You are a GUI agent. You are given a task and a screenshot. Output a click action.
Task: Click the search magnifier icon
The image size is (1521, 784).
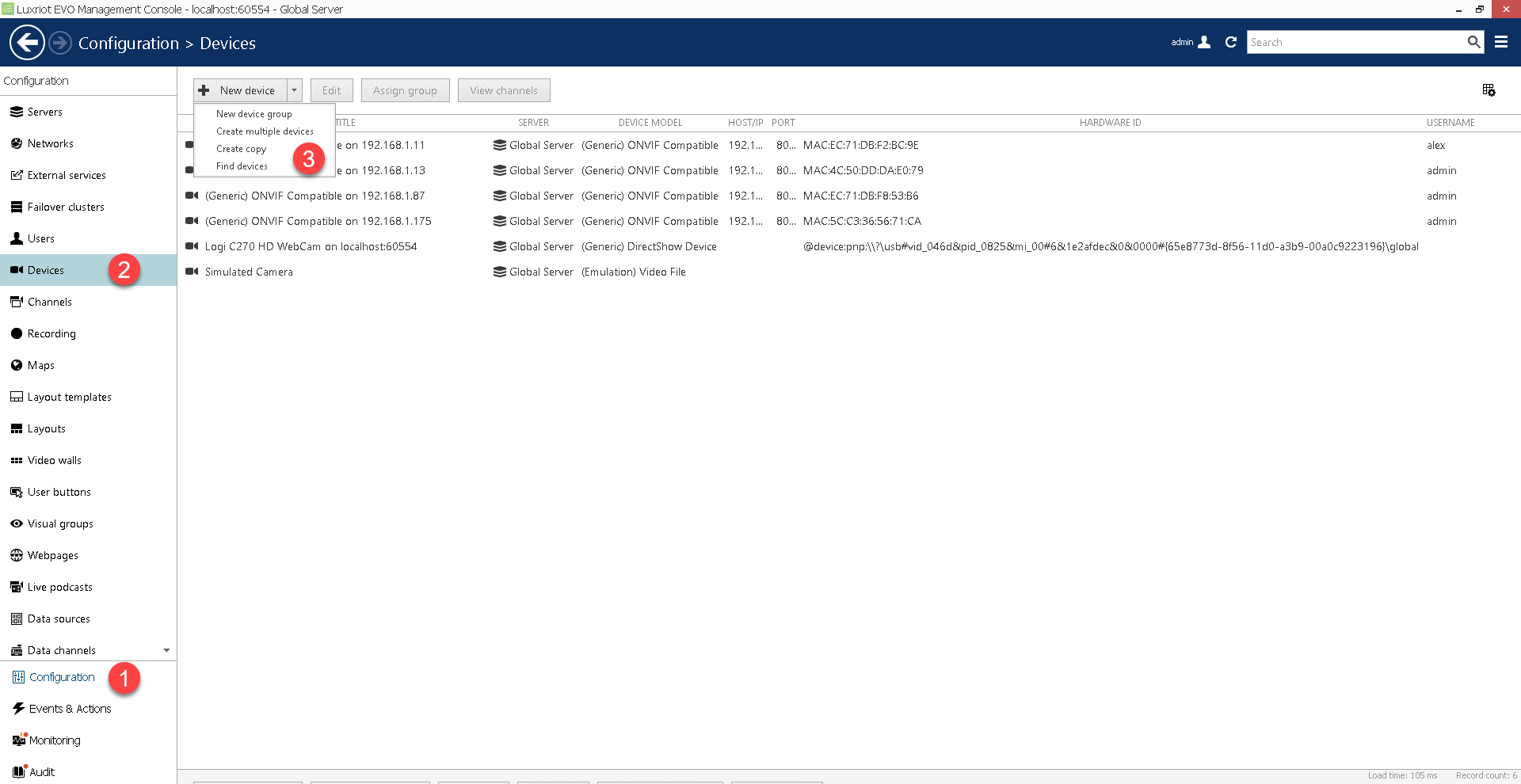coord(1473,43)
